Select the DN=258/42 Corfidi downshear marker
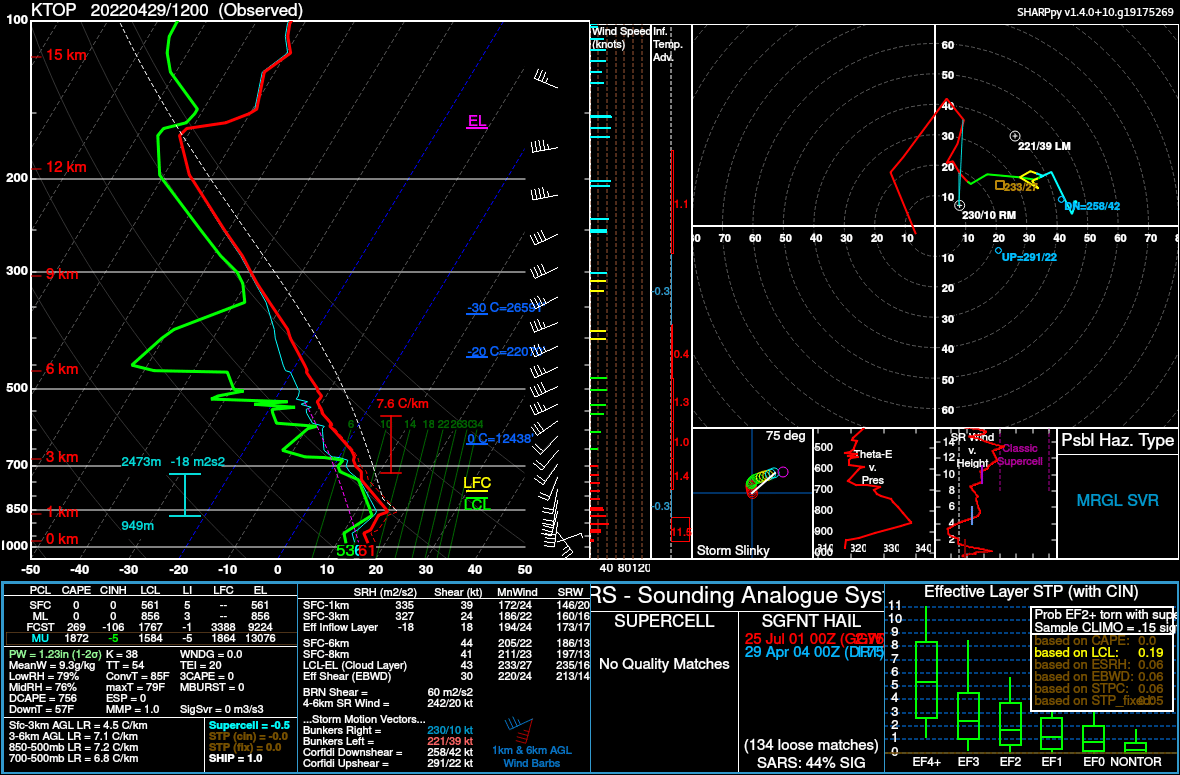 click(x=1061, y=200)
